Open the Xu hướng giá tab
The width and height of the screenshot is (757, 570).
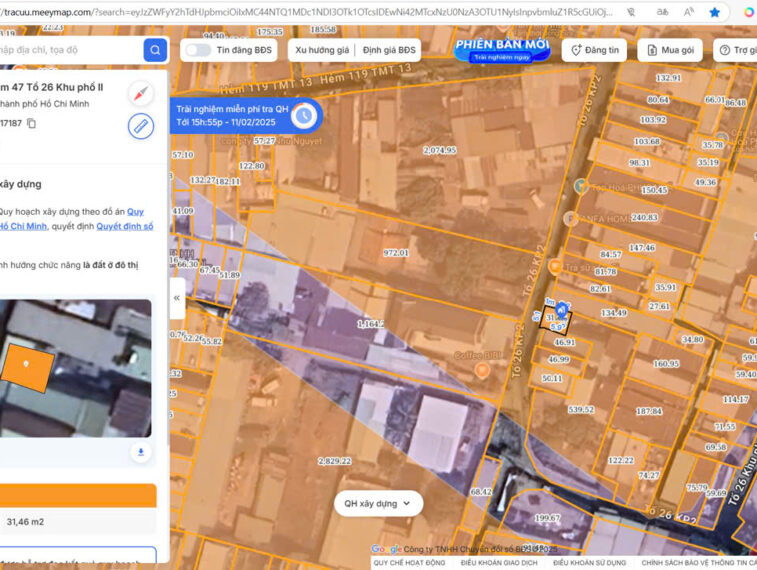(321, 50)
